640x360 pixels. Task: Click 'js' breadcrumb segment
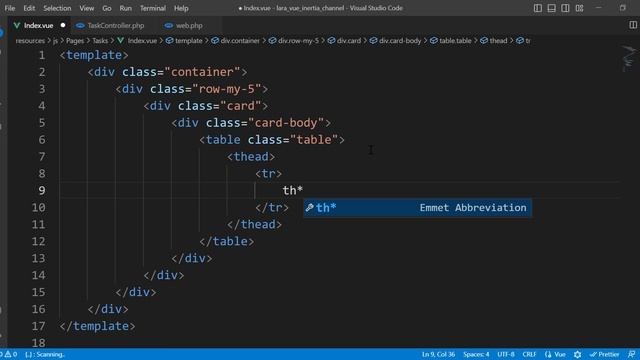56,40
